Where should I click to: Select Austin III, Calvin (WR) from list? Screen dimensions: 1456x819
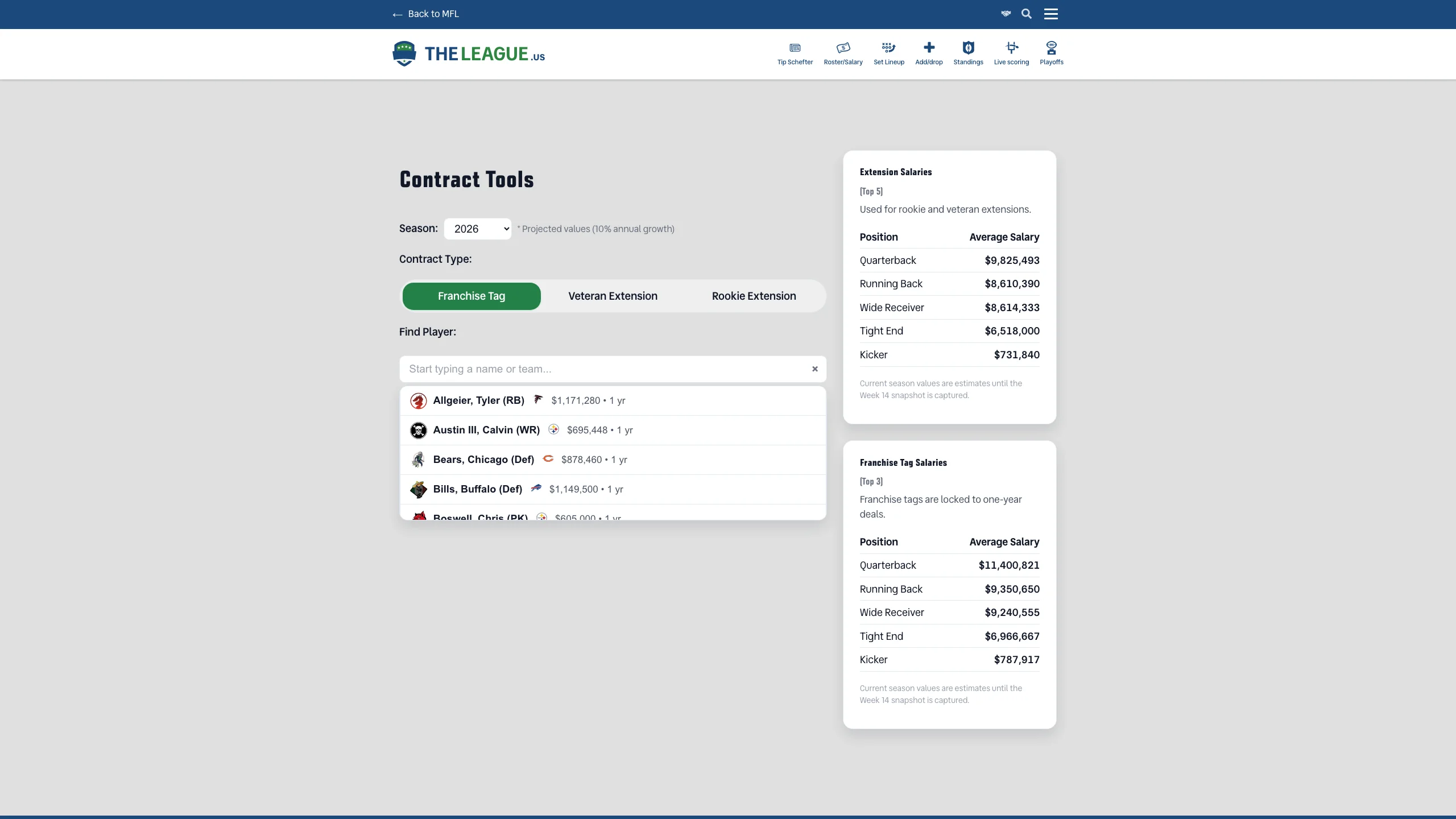click(x=613, y=431)
